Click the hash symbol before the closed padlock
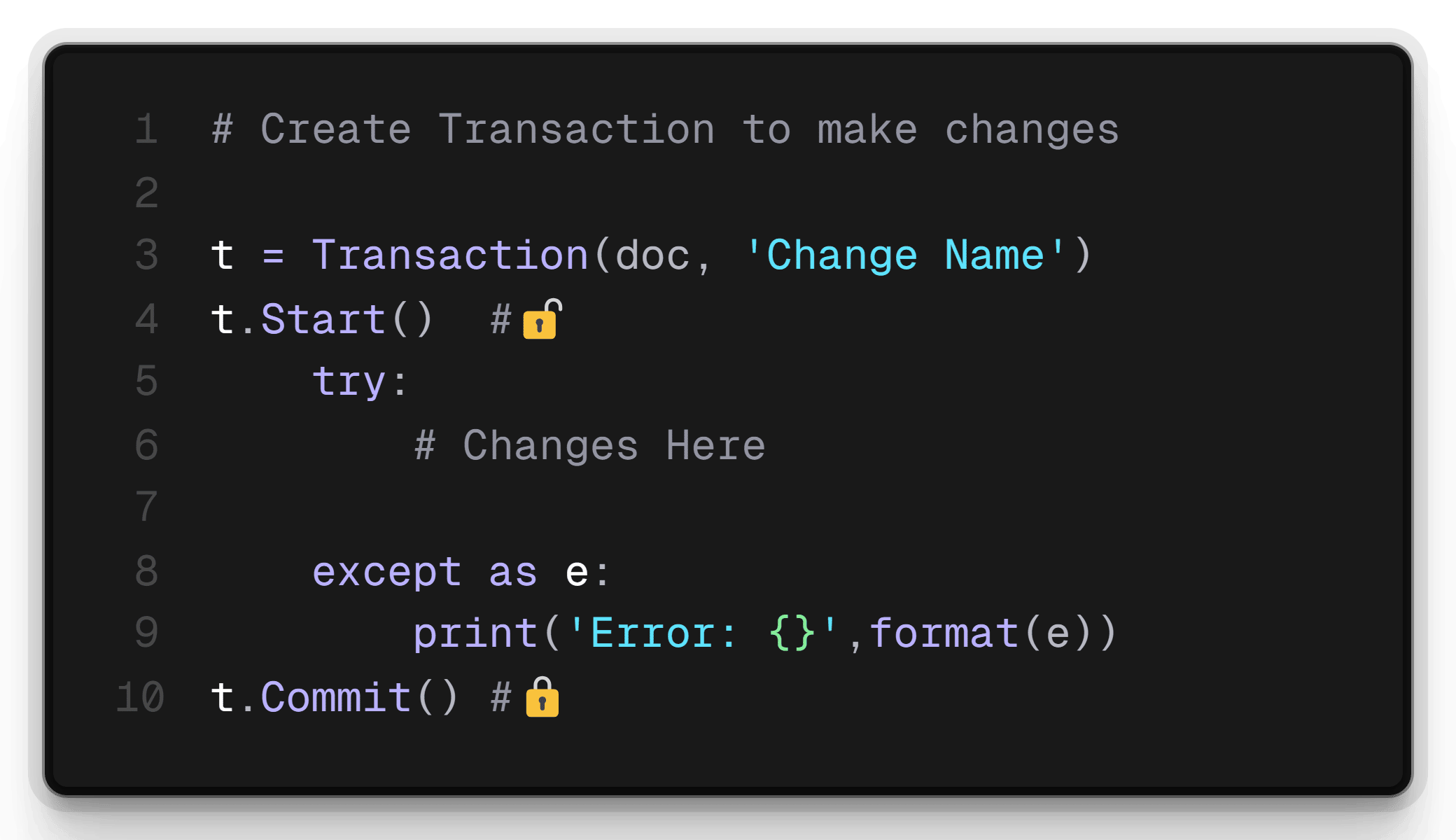This screenshot has width=1456, height=840. (x=501, y=698)
